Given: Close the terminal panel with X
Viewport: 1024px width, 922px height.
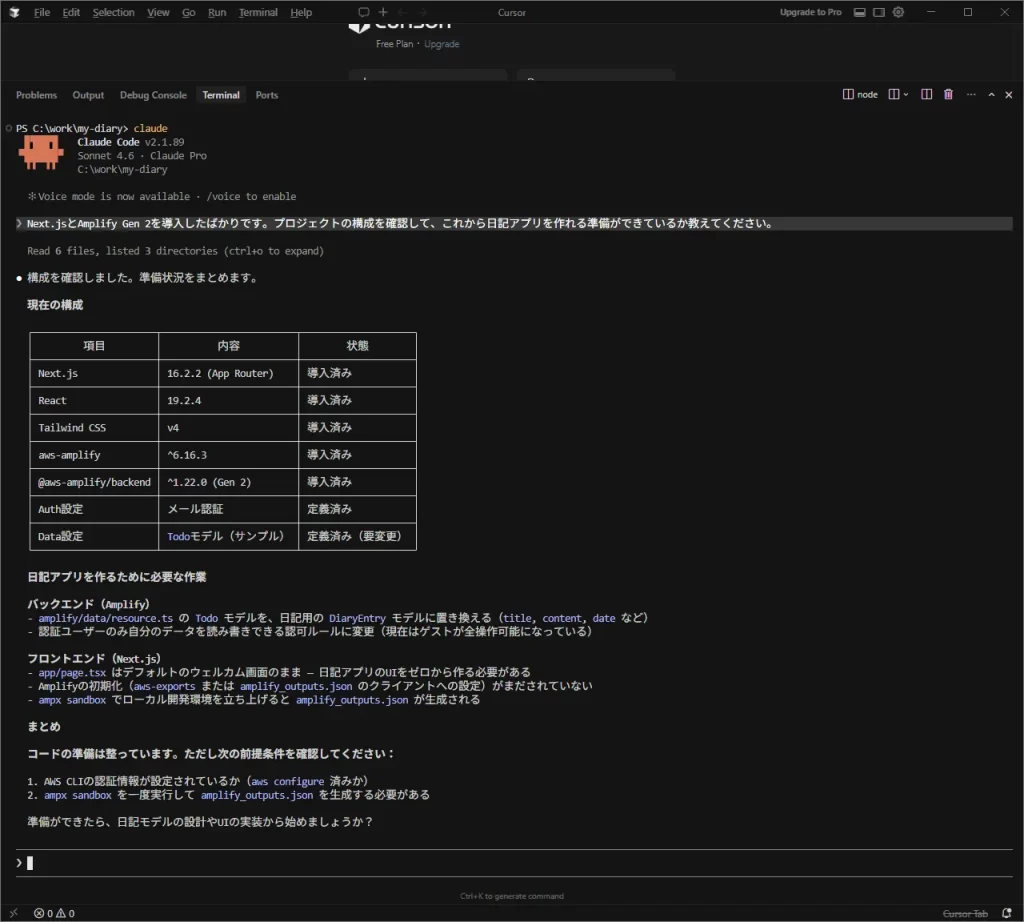Looking at the screenshot, I should tap(1008, 95).
